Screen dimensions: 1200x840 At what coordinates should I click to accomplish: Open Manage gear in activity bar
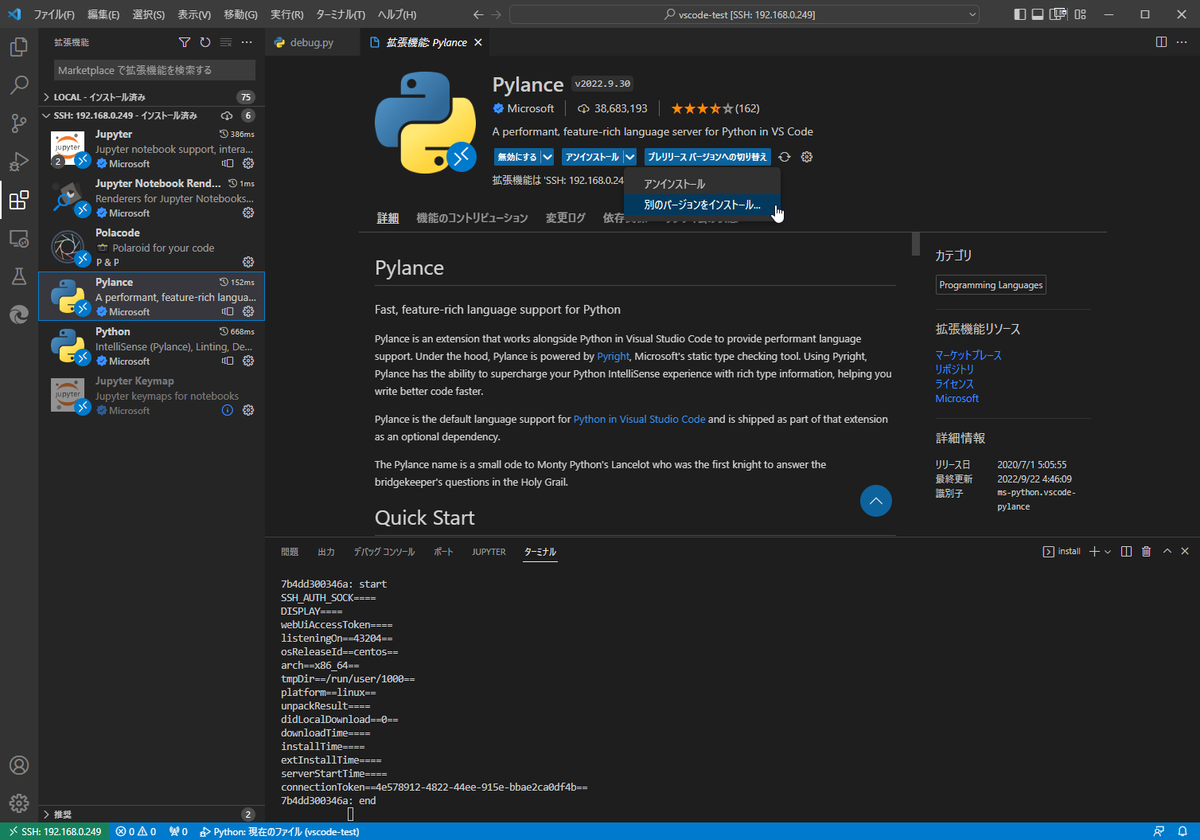click(19, 803)
